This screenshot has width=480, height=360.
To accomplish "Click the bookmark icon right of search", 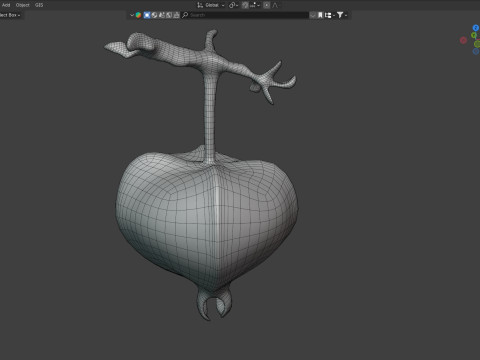I will [320, 15].
